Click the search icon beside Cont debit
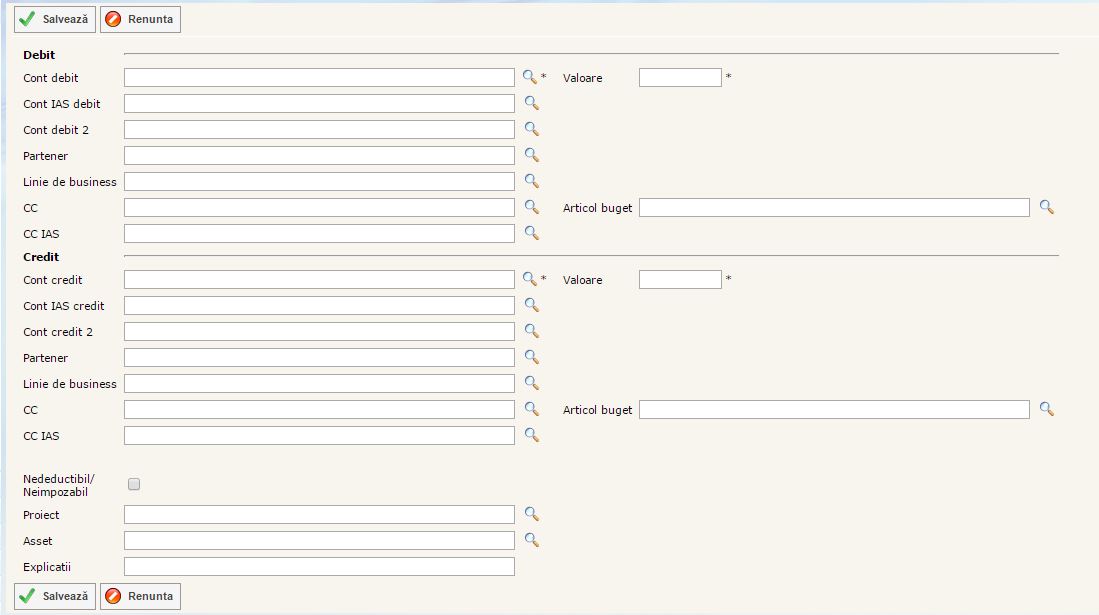Viewport: 1099px width, 615px height. [x=531, y=77]
